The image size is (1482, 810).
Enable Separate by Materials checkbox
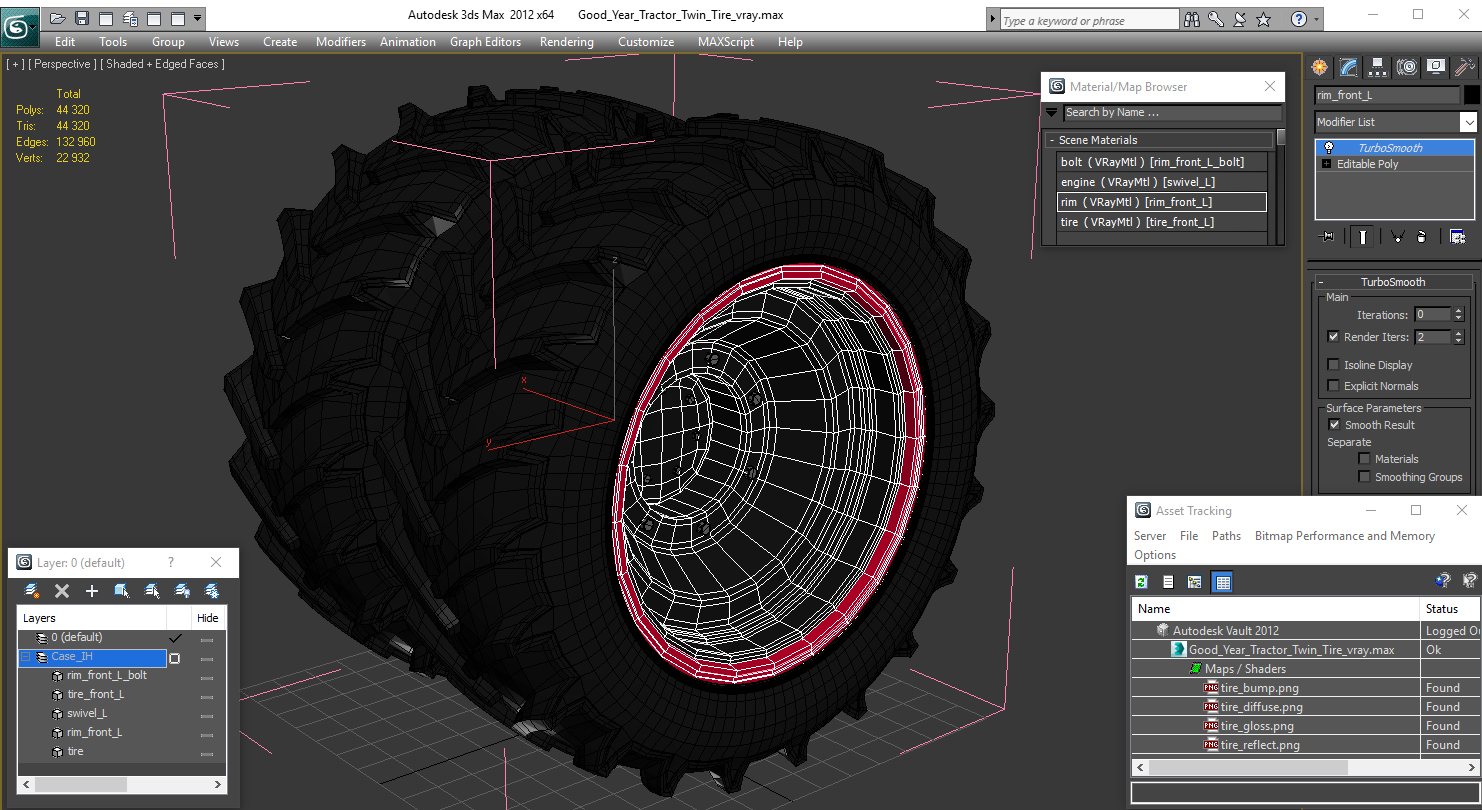pyautogui.click(x=1364, y=459)
